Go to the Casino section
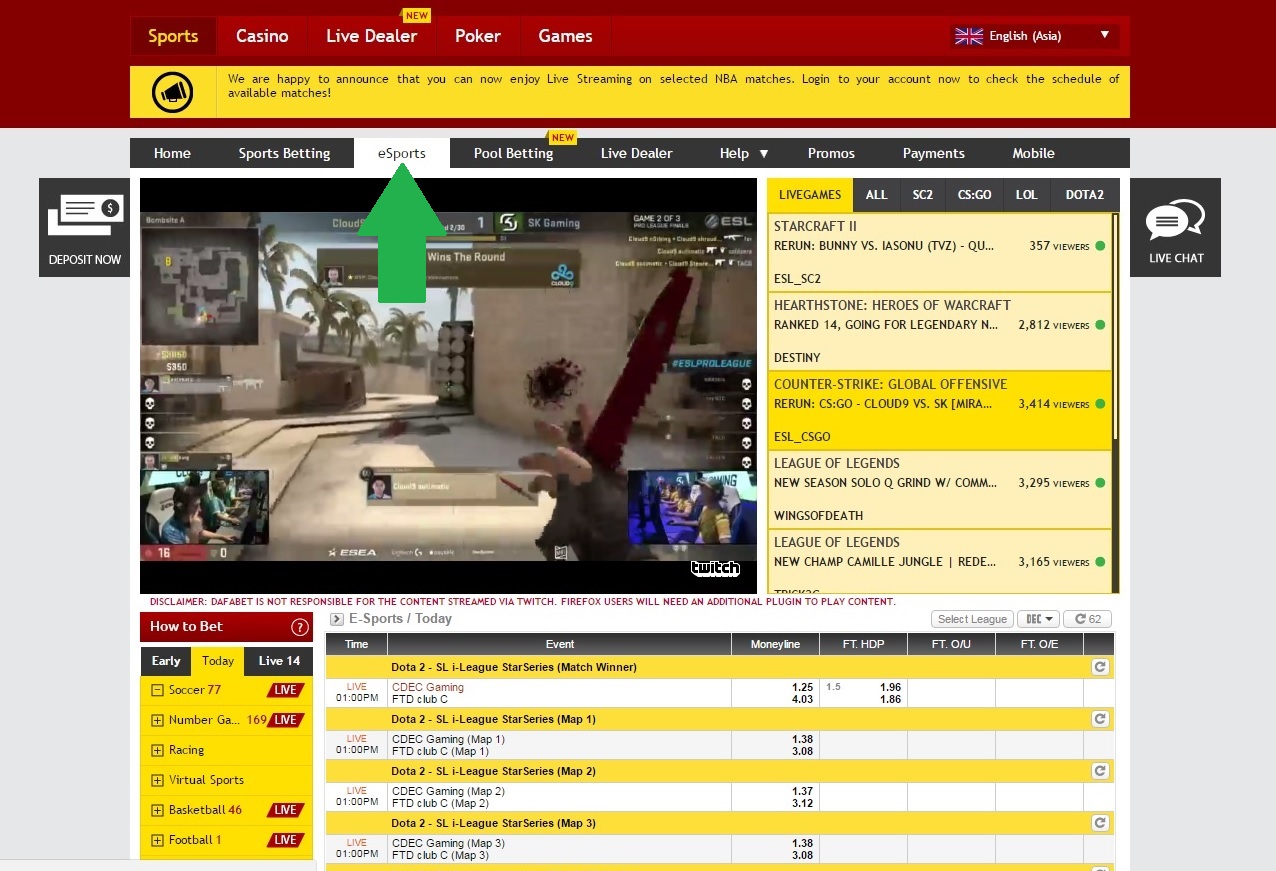This screenshot has width=1276, height=871. 262,35
